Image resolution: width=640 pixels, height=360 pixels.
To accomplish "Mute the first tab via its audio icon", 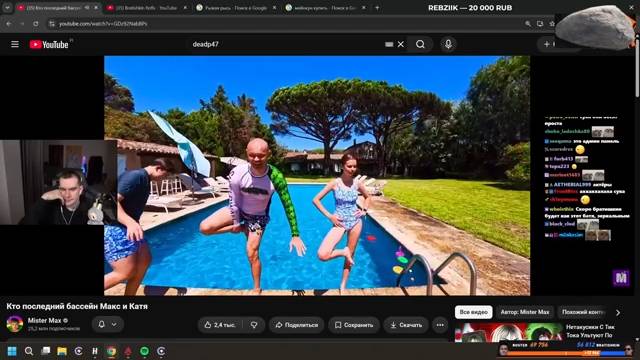I will tap(87, 8).
